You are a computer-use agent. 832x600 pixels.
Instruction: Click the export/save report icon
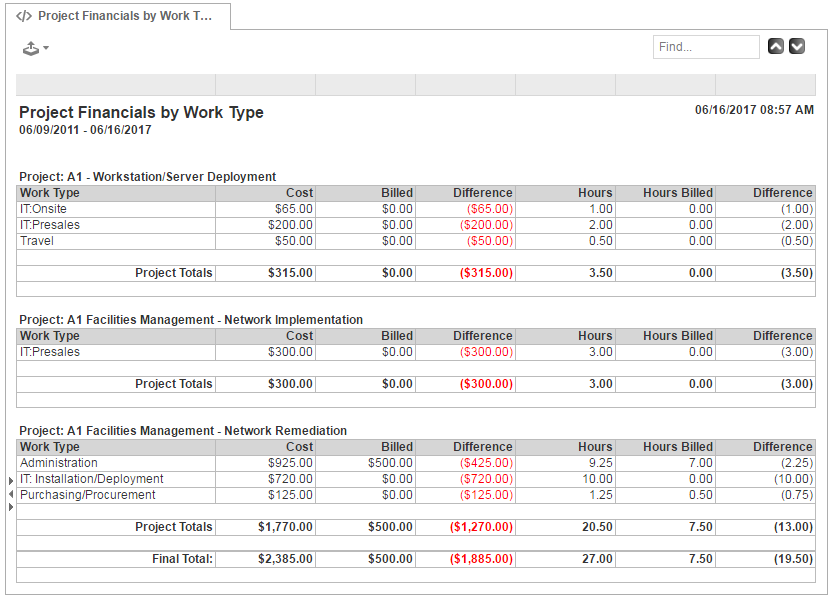coord(30,47)
